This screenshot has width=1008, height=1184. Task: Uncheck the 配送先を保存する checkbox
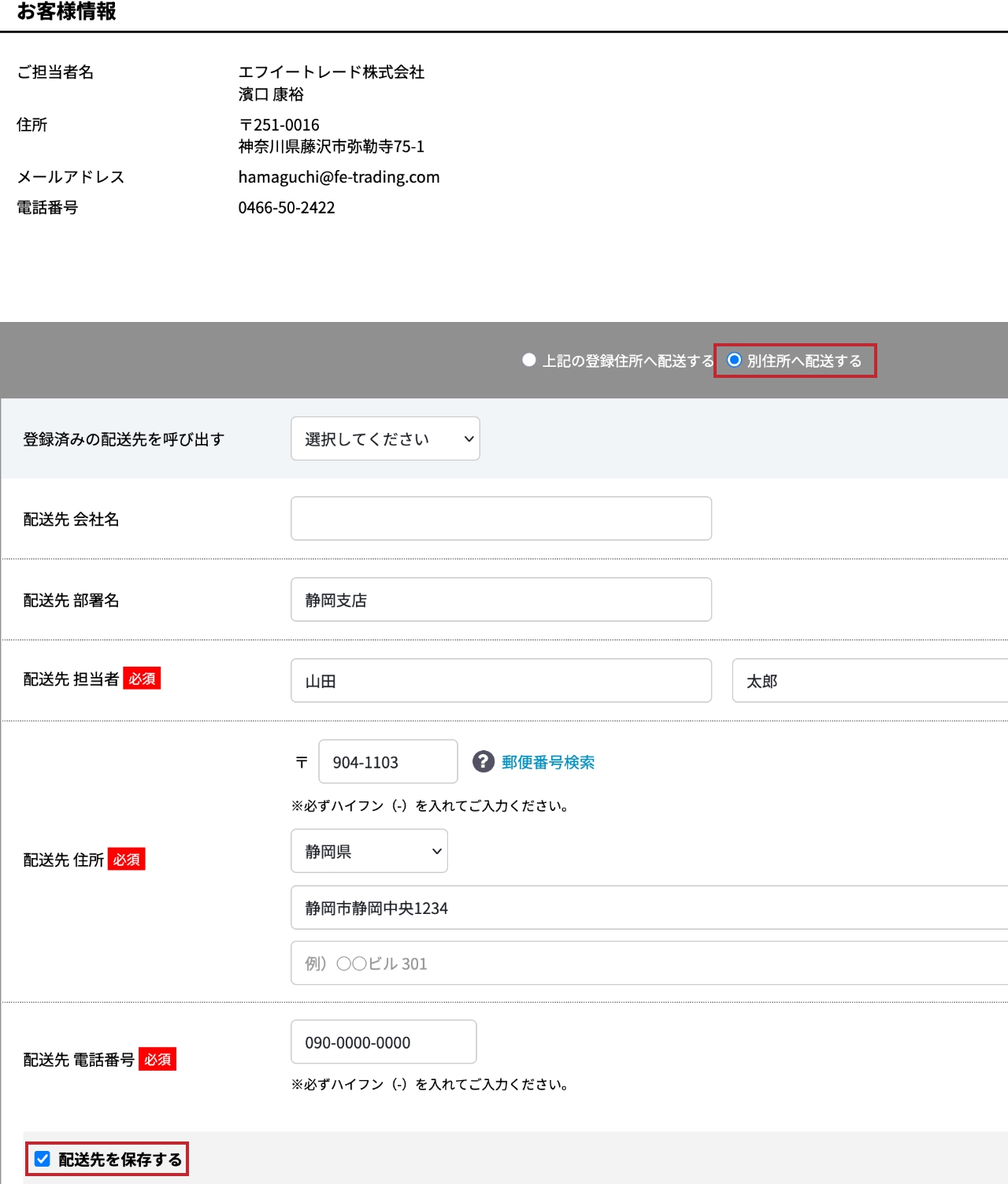click(41, 1159)
